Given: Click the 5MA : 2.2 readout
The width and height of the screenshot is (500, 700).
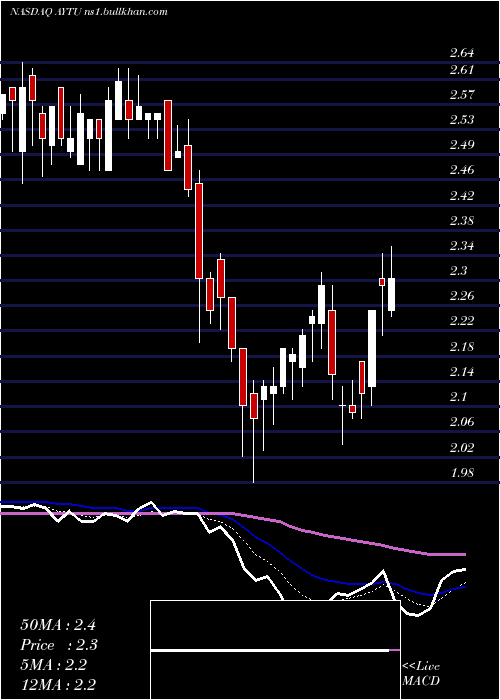Looking at the screenshot, I should (x=54, y=665).
